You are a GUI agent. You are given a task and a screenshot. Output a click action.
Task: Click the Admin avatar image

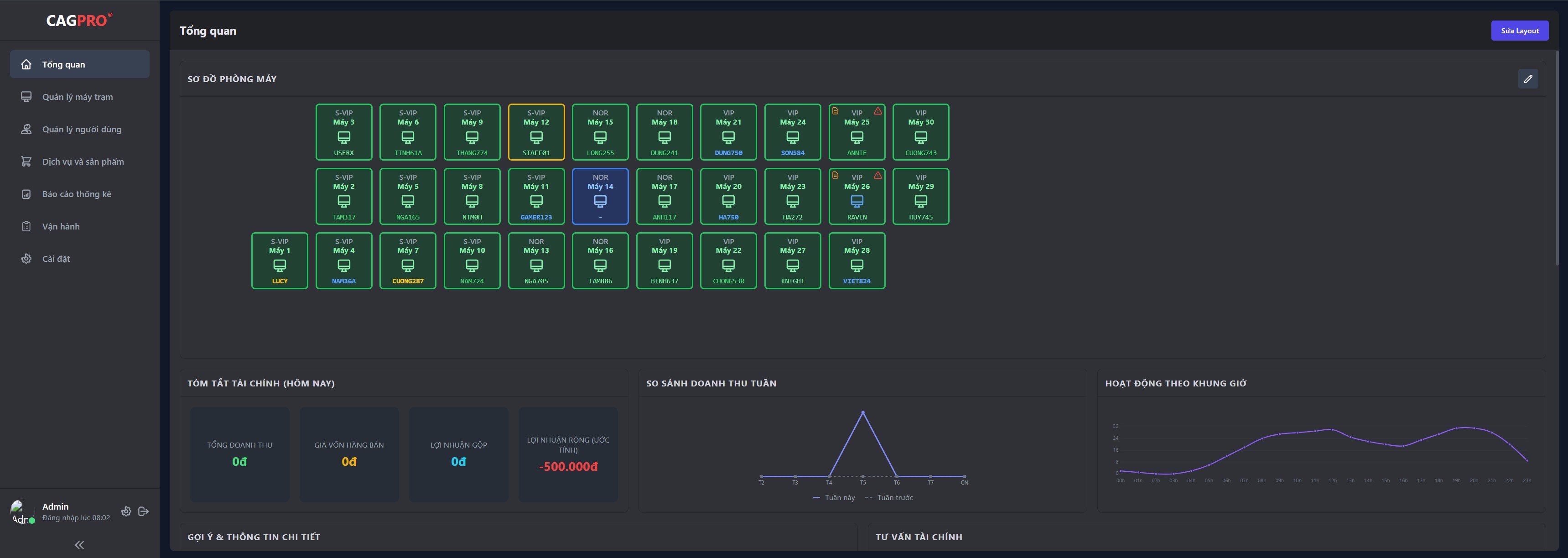(x=22, y=511)
